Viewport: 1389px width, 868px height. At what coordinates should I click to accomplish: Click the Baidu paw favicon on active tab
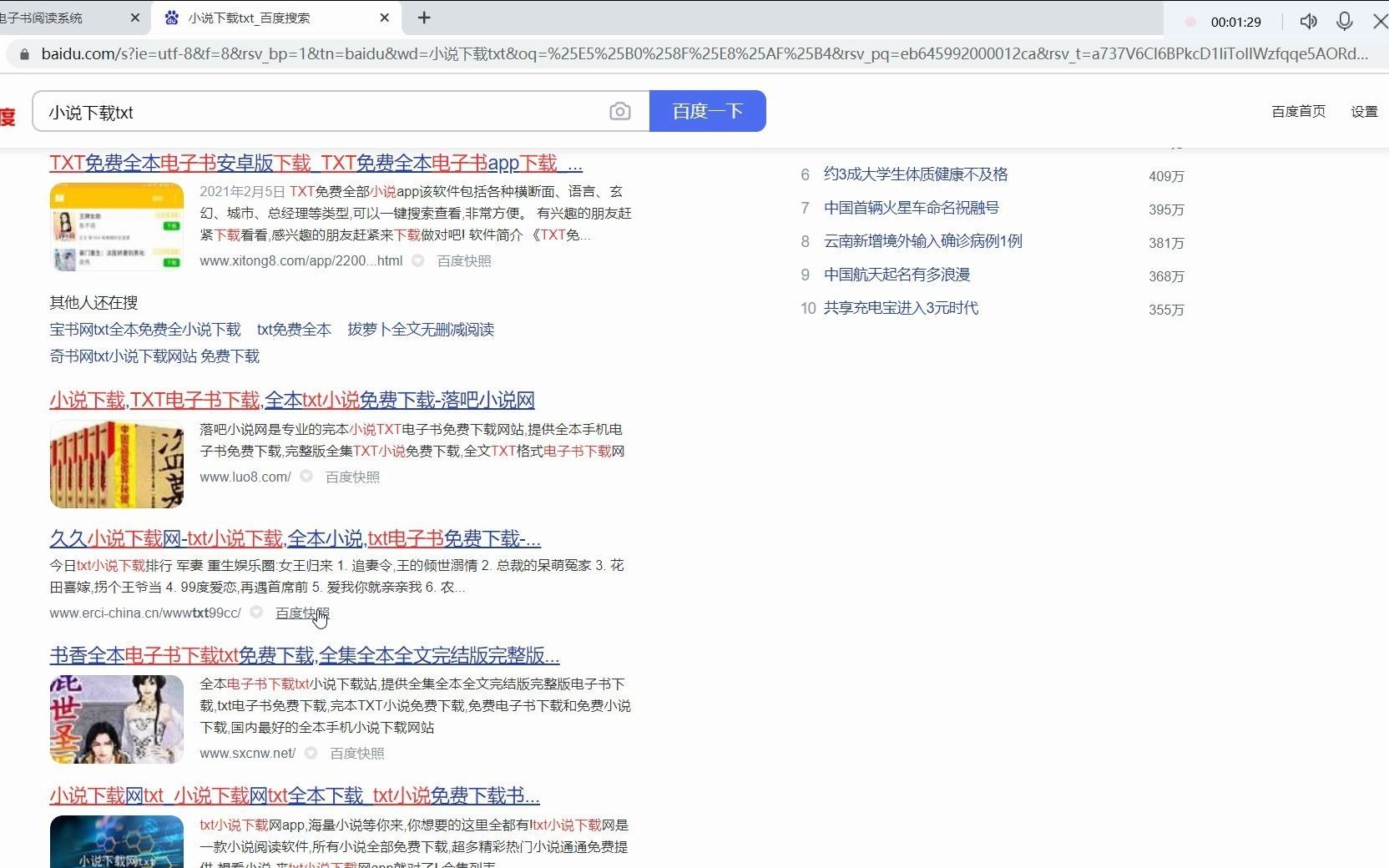pyautogui.click(x=172, y=18)
